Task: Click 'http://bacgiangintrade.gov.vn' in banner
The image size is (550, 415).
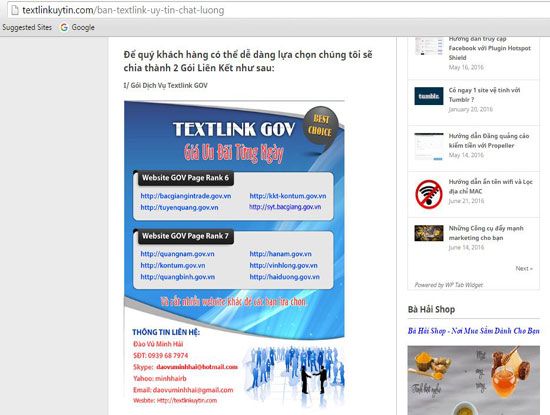Action: click(186, 196)
